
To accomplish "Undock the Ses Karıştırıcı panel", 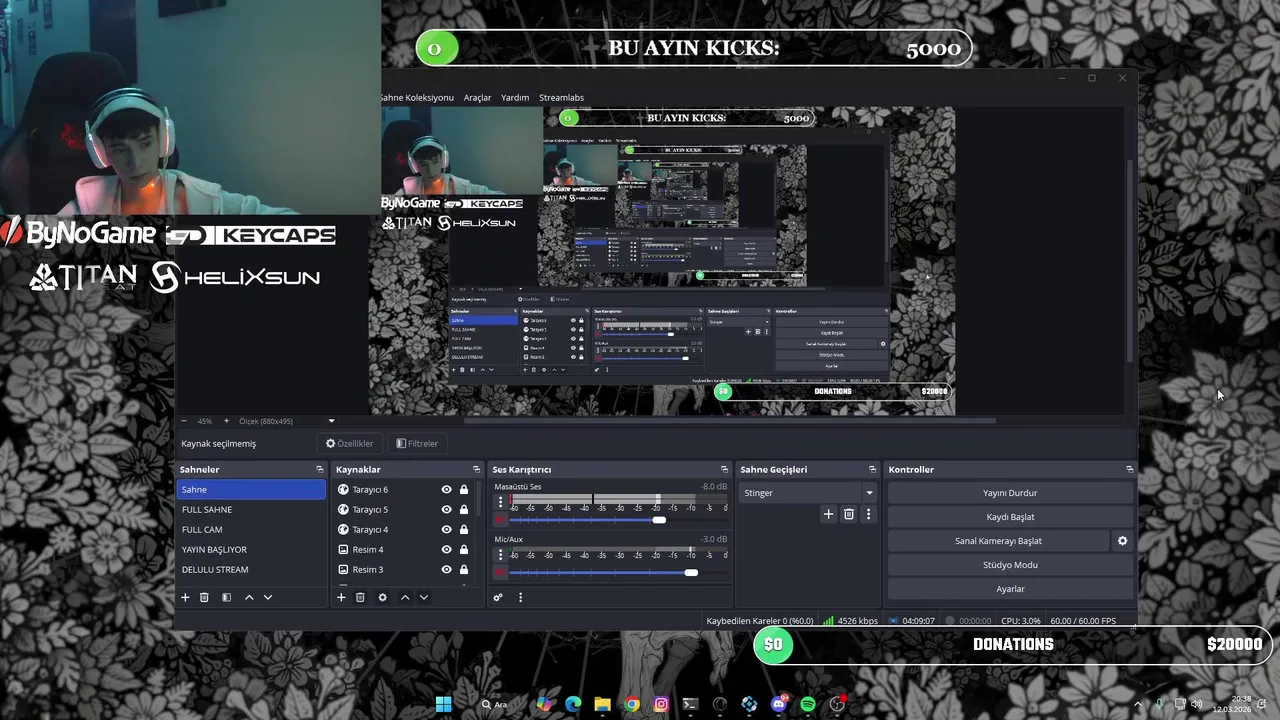I will tap(724, 469).
